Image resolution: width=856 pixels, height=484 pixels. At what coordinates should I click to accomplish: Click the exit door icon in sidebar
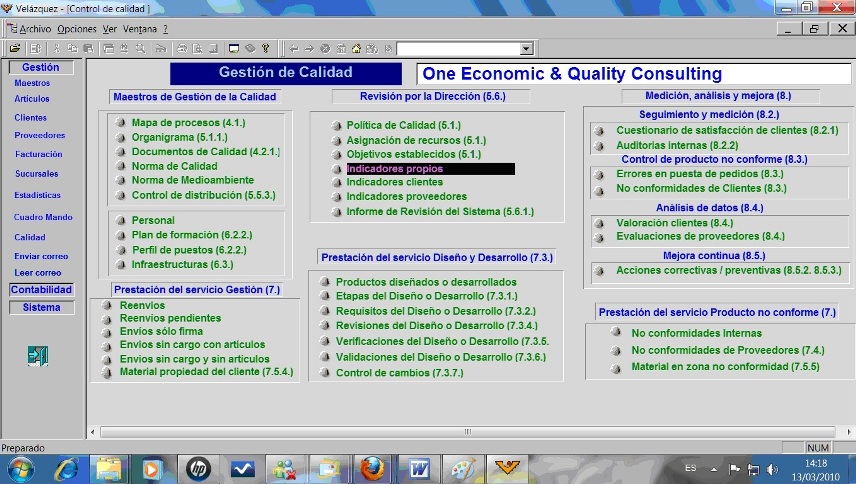tap(38, 356)
